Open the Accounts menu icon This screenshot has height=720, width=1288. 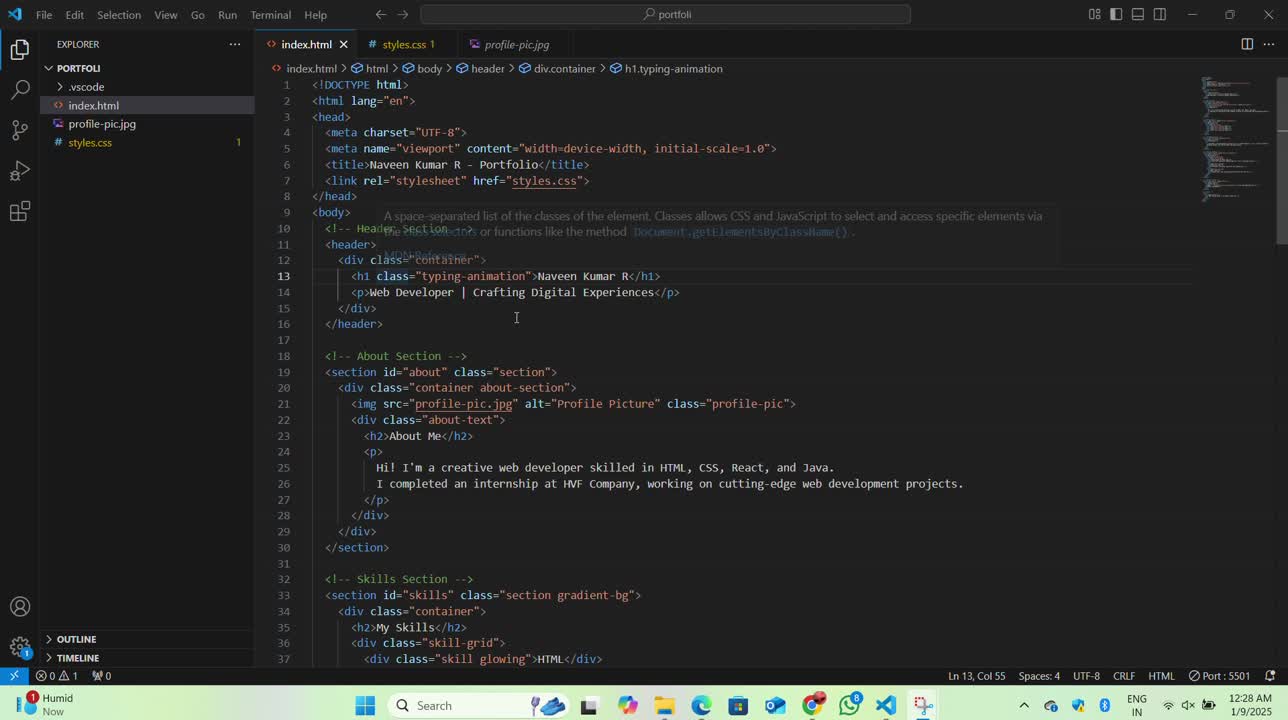[x=20, y=607]
